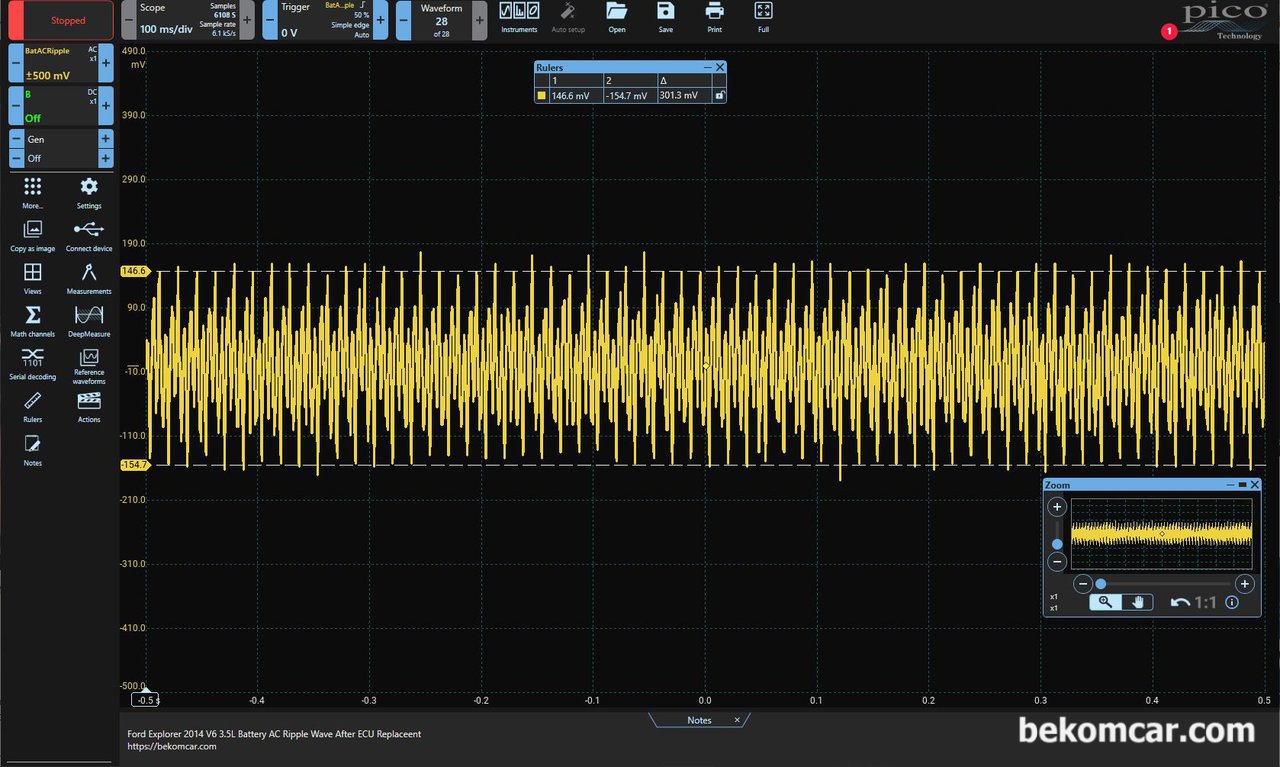Increase channel B range

(x=106, y=105)
